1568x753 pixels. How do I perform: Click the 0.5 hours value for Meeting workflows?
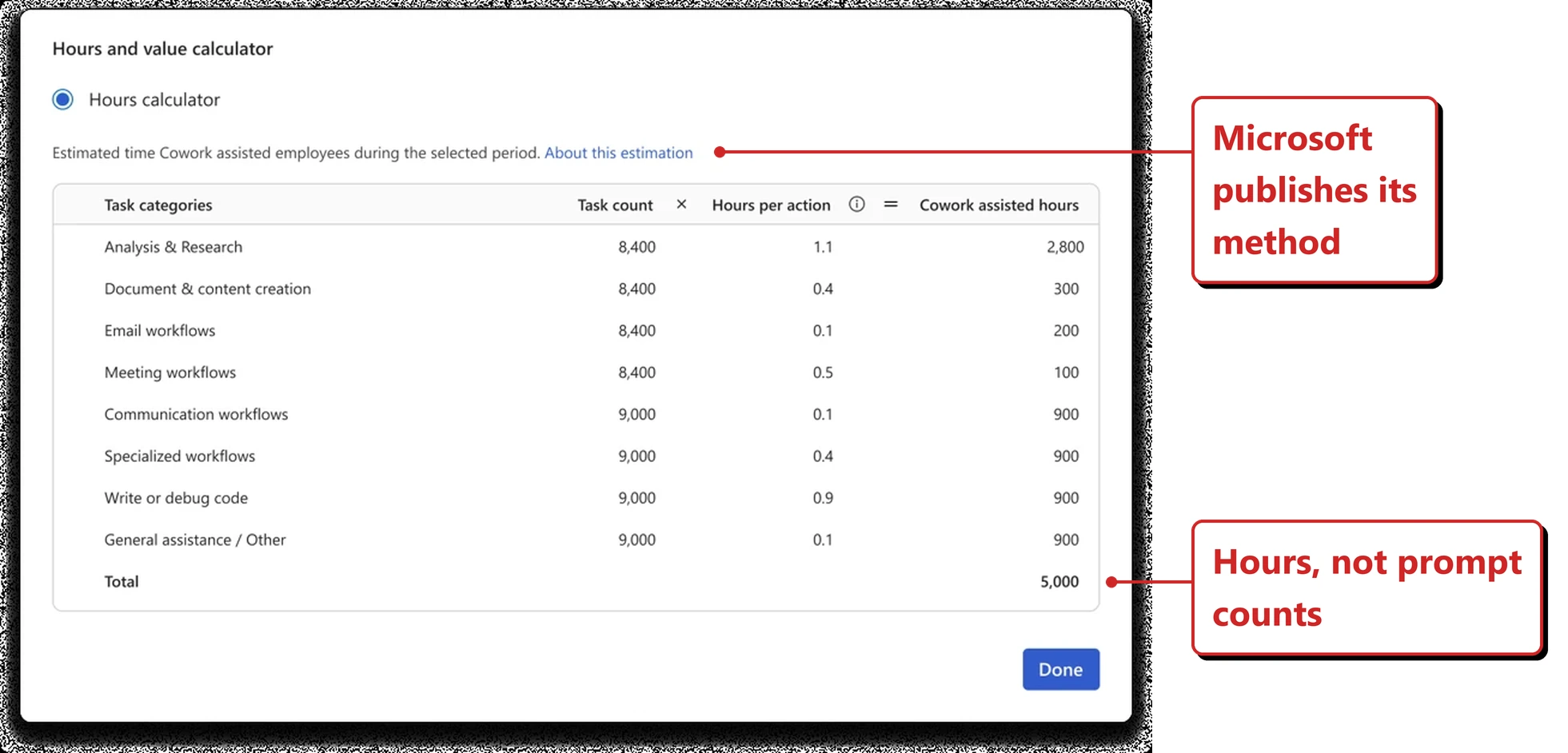[823, 373]
